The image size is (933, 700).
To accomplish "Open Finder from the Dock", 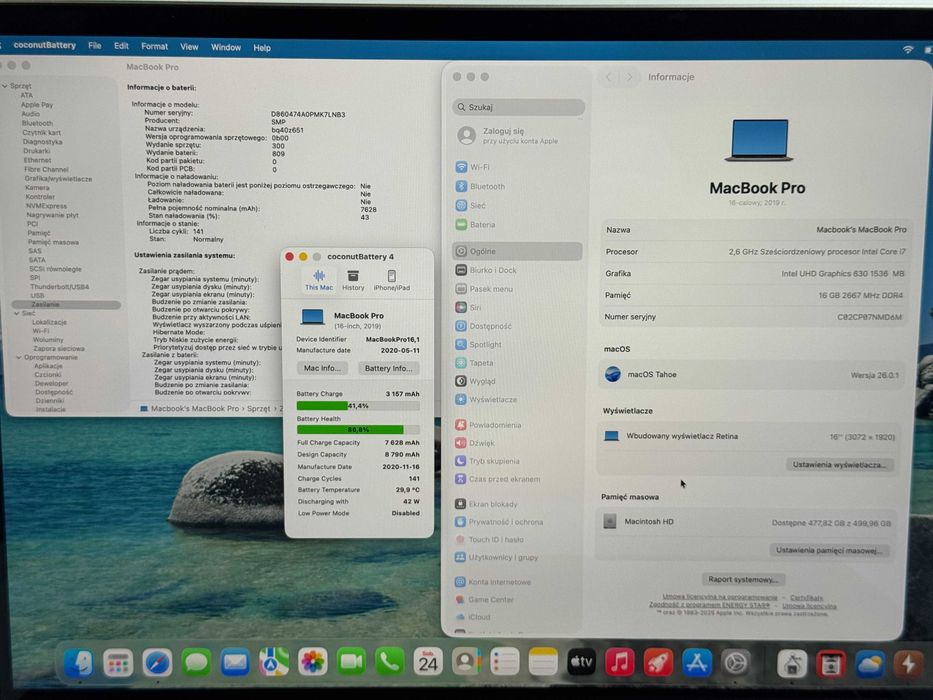I will 79,663.
